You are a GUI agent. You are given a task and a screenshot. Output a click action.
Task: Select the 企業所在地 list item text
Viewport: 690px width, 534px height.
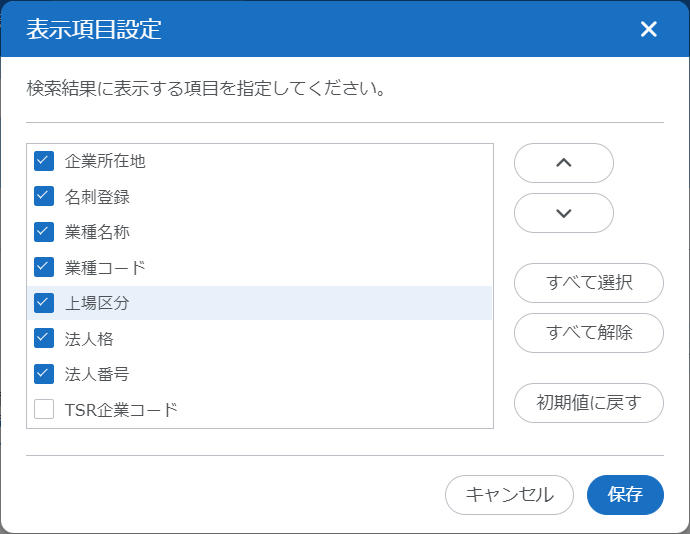105,160
